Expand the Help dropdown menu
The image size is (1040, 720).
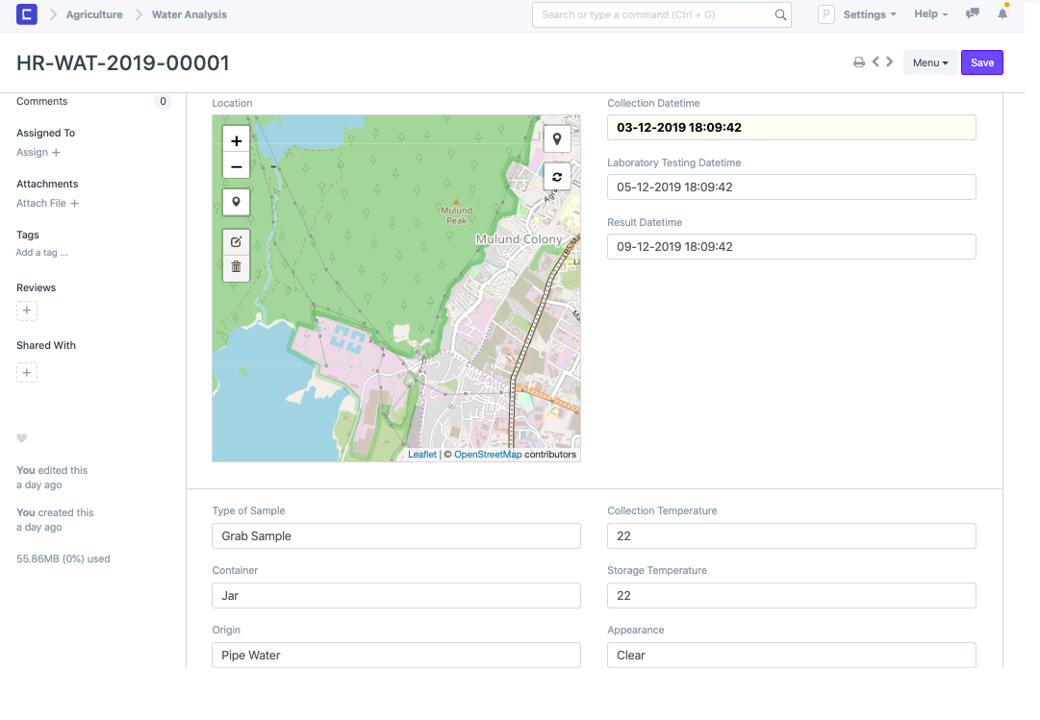[930, 15]
